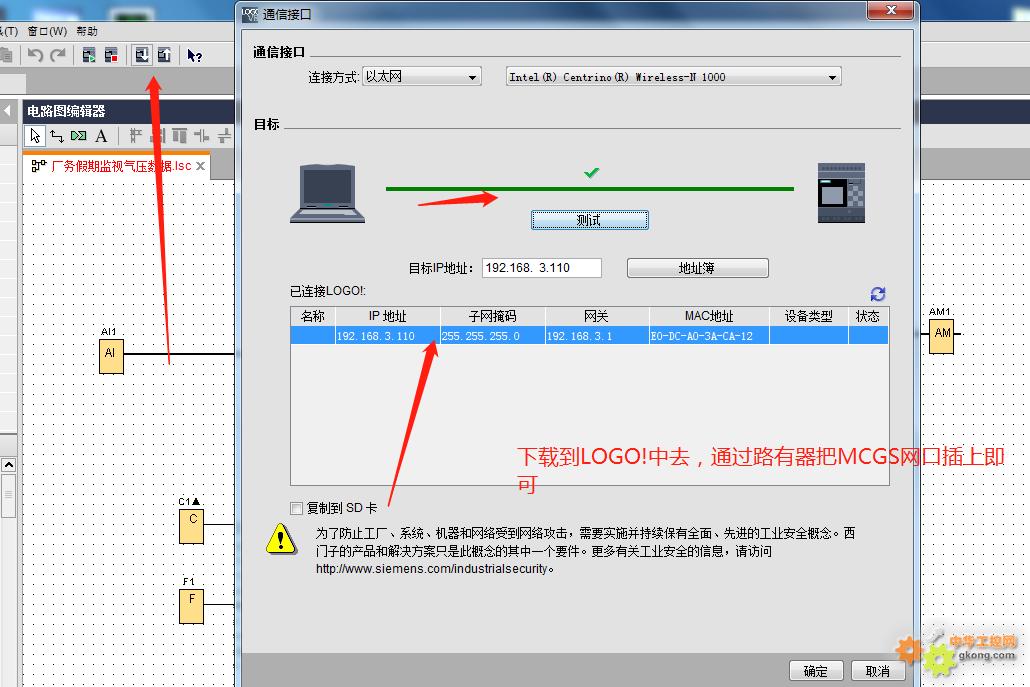Click the 目标IP地址 input field

[x=542, y=268]
